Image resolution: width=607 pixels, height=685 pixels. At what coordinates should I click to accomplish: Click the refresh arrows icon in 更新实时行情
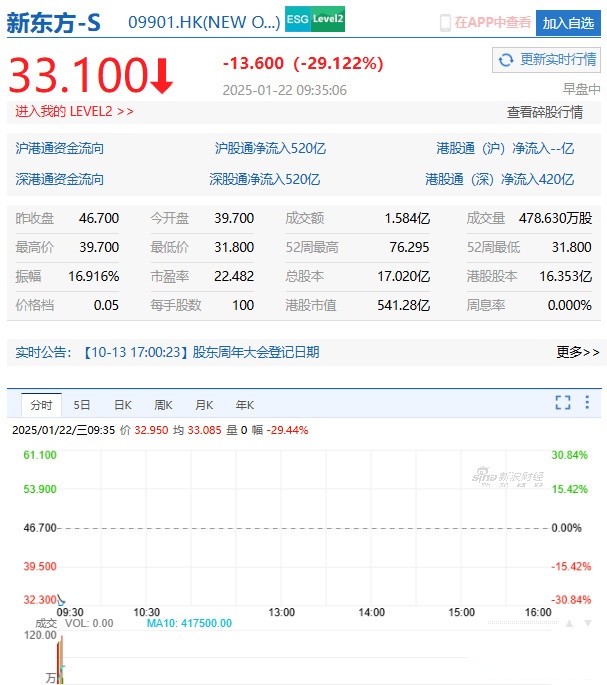(506, 60)
